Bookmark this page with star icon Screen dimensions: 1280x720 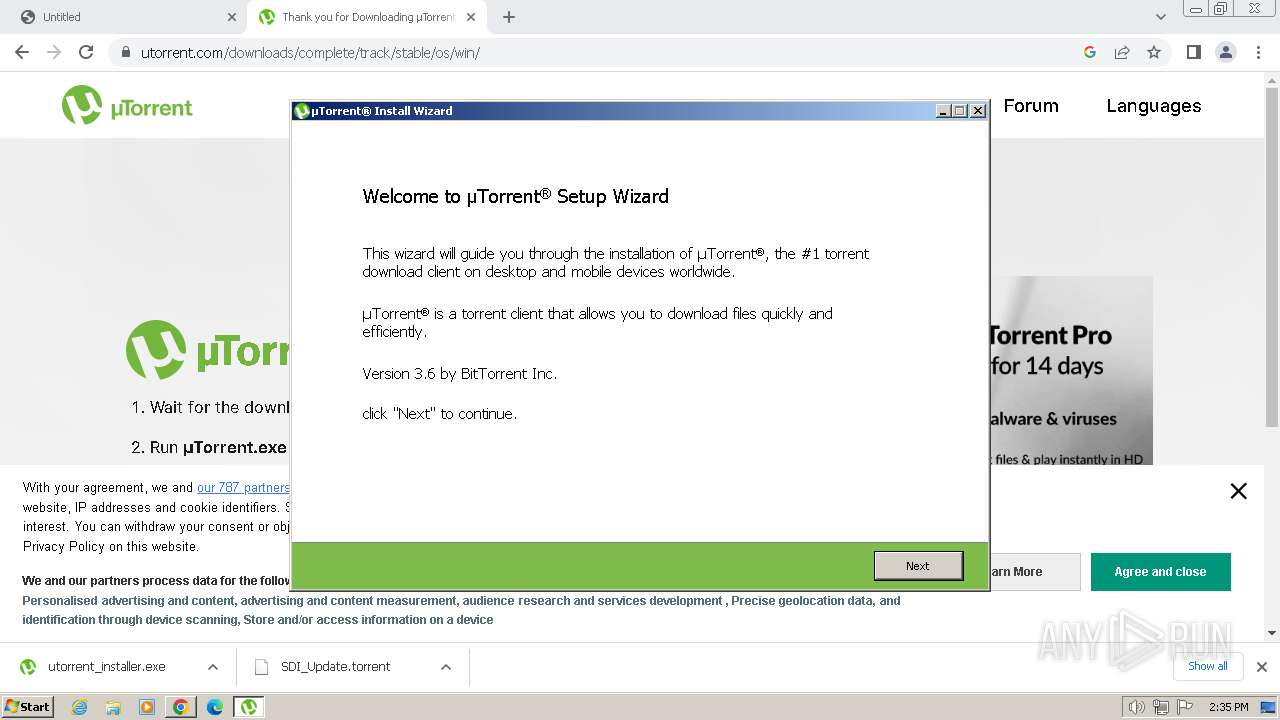[x=1154, y=52]
